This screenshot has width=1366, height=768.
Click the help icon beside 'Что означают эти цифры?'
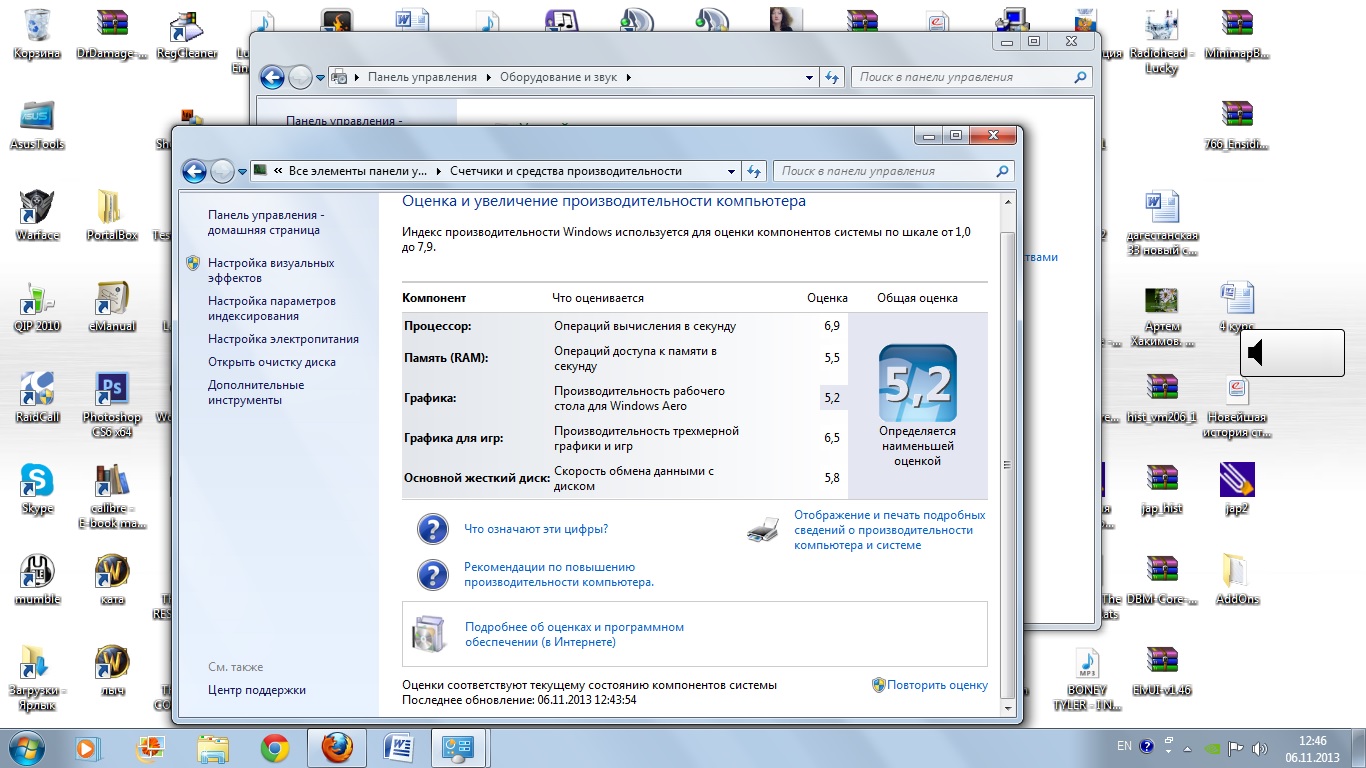pos(432,529)
